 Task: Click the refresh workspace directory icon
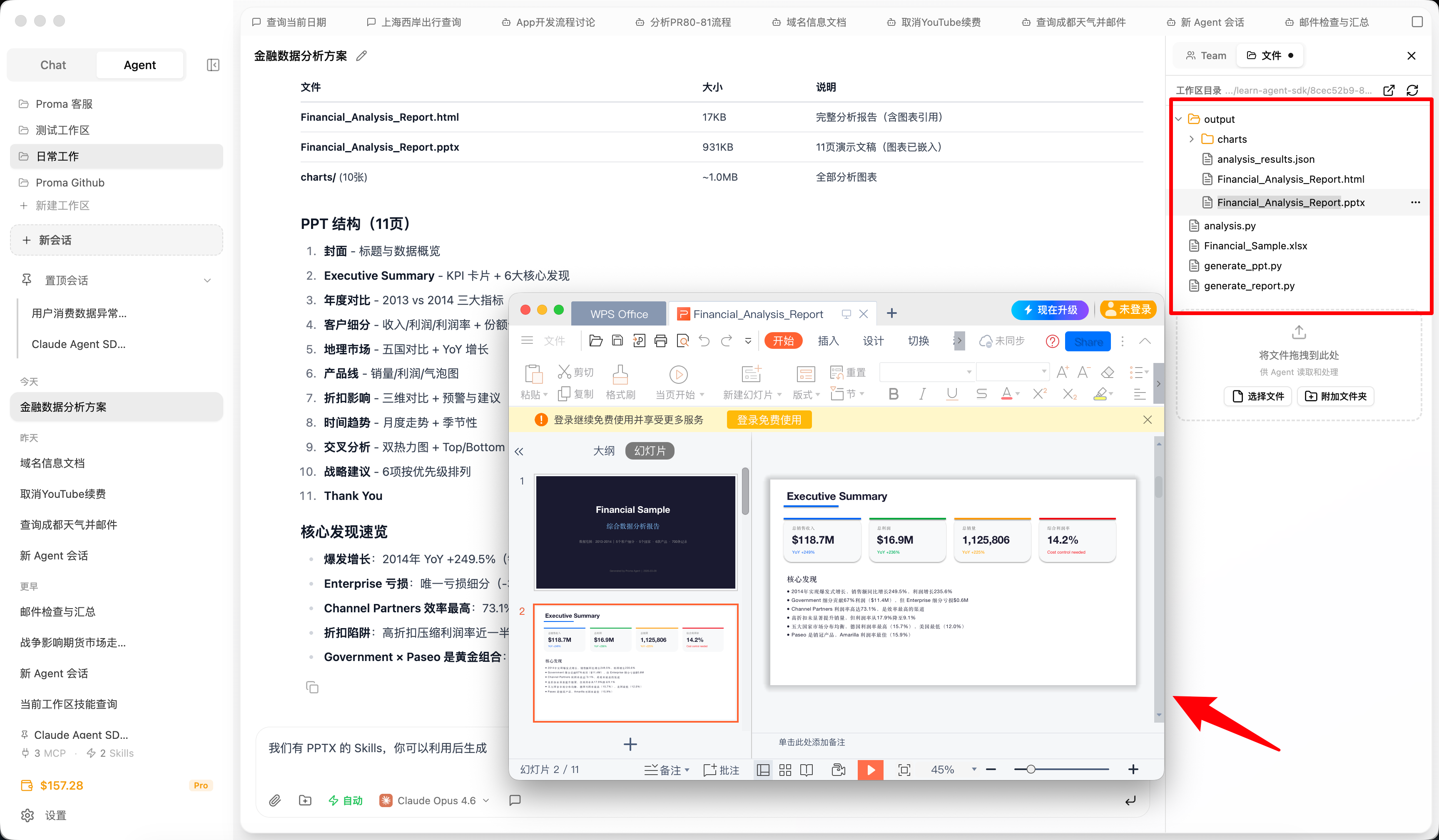pyautogui.click(x=1412, y=90)
